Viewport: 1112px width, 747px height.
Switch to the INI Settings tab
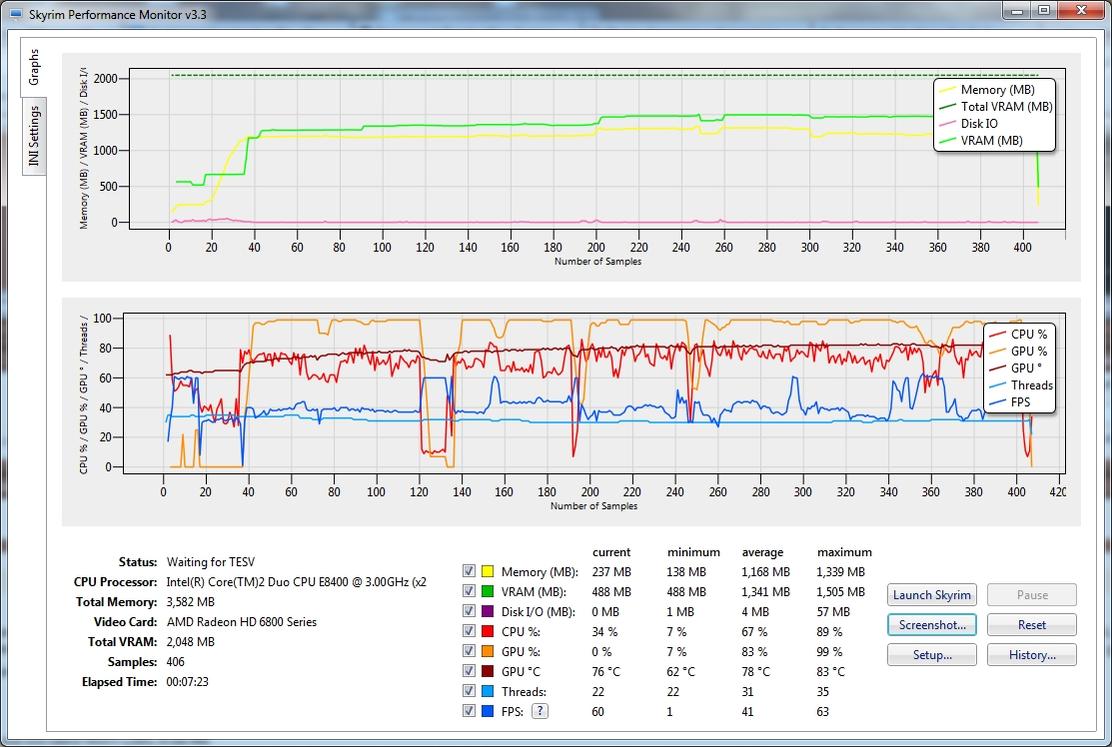pos(34,137)
